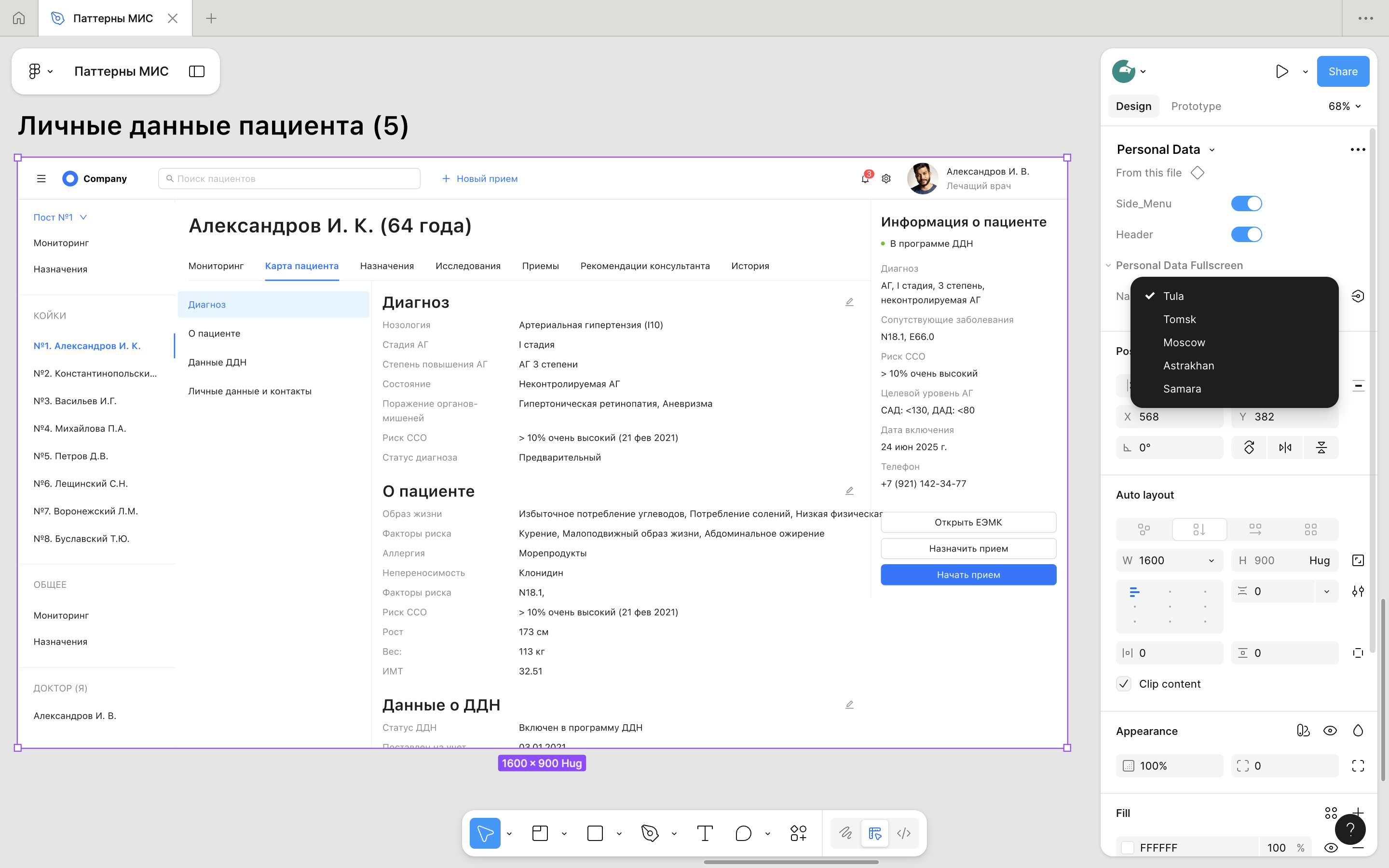Toggle the sidebar panel layout icon
Viewport: 1389px width, 868px height.
pos(197,71)
